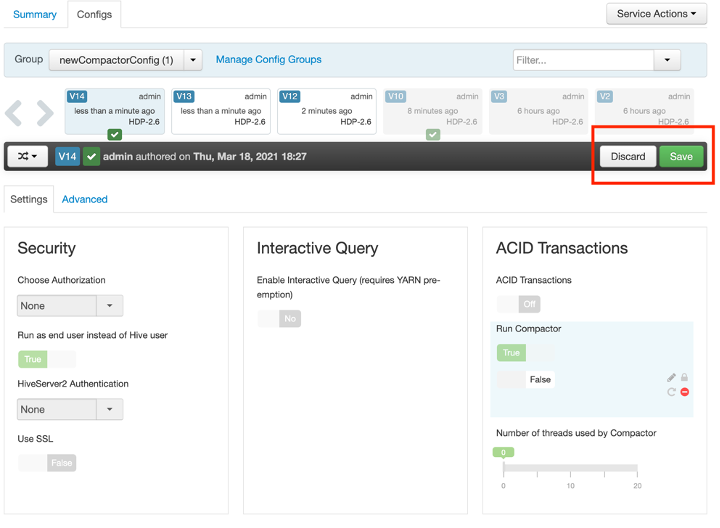Screen dimensions: 720x528
Task: Click the lock icon for Run Compactor
Action: [x=684, y=377]
